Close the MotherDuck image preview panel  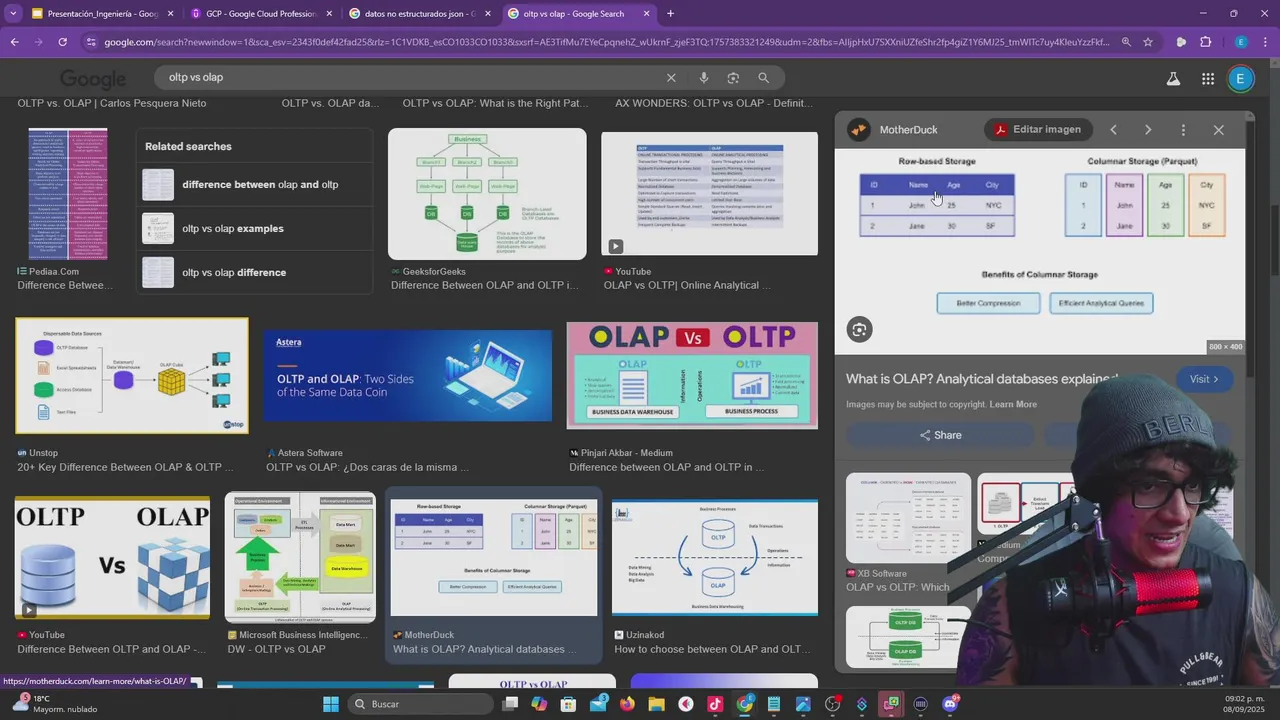click(x=1218, y=130)
